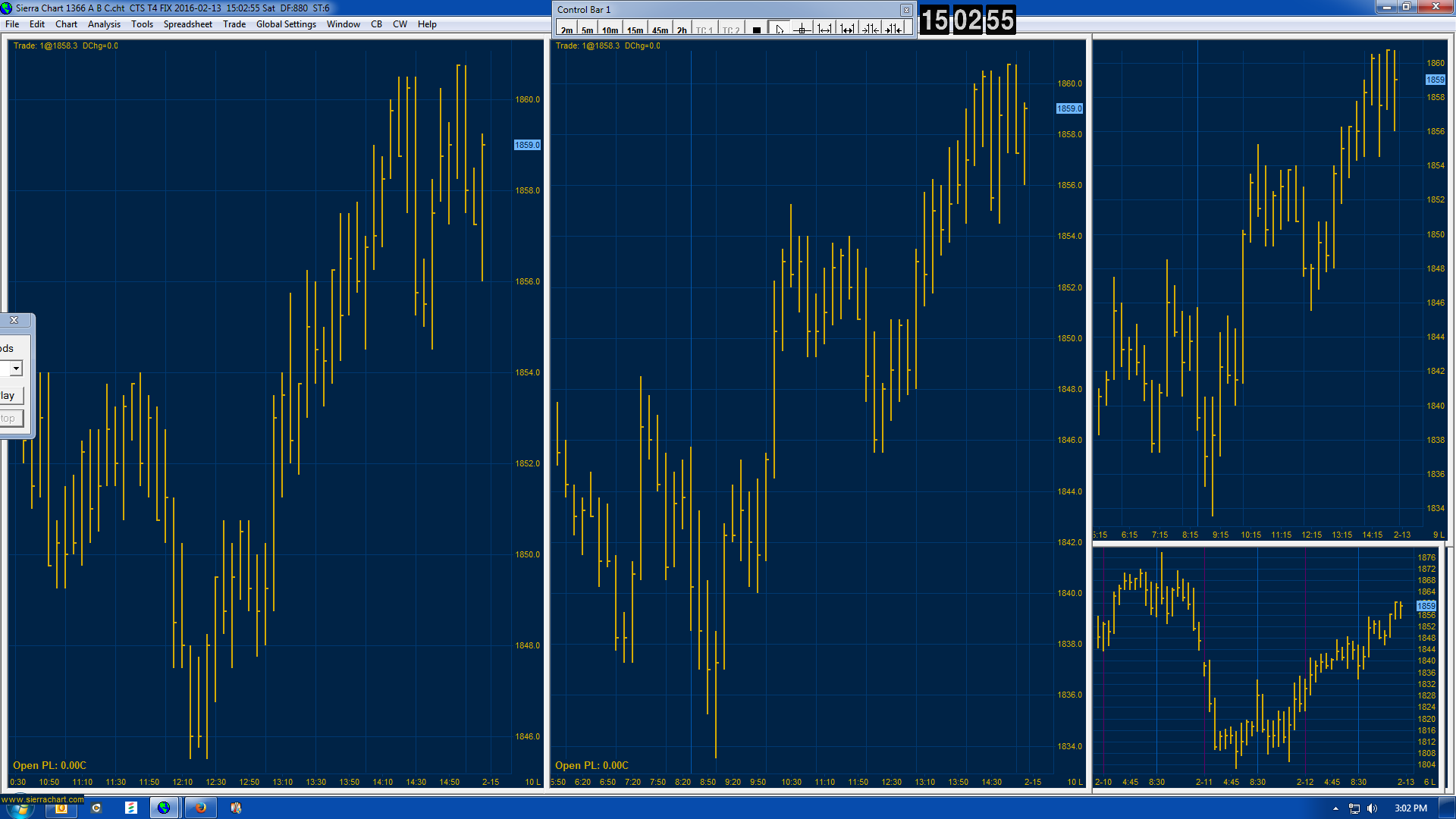Click the expand bar spacing icon
Viewport: 1456px width, 819px height.
[x=824, y=30]
